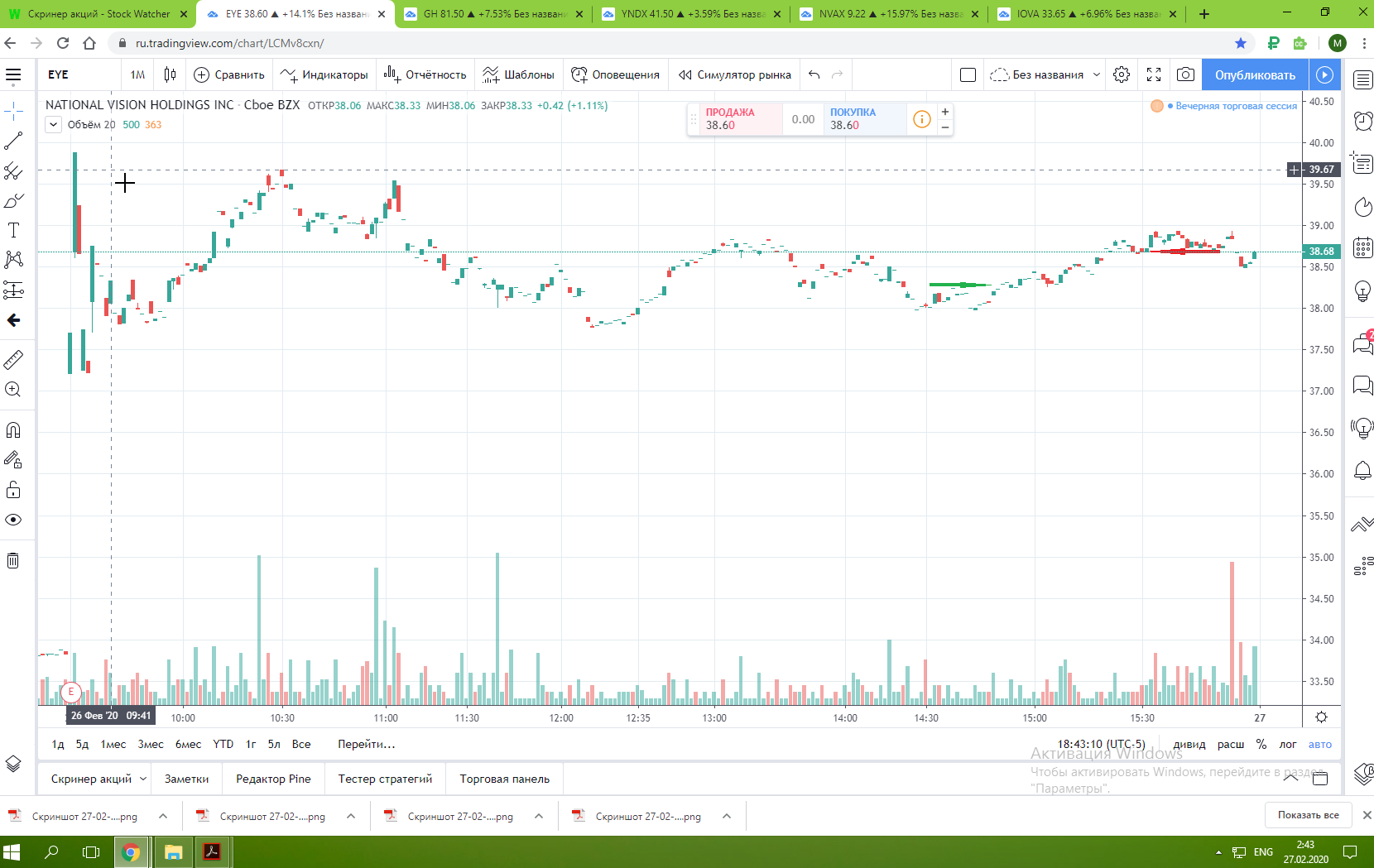1374x868 pixels.
Task: Open the Тестер стратегий tab
Action: coord(385,779)
